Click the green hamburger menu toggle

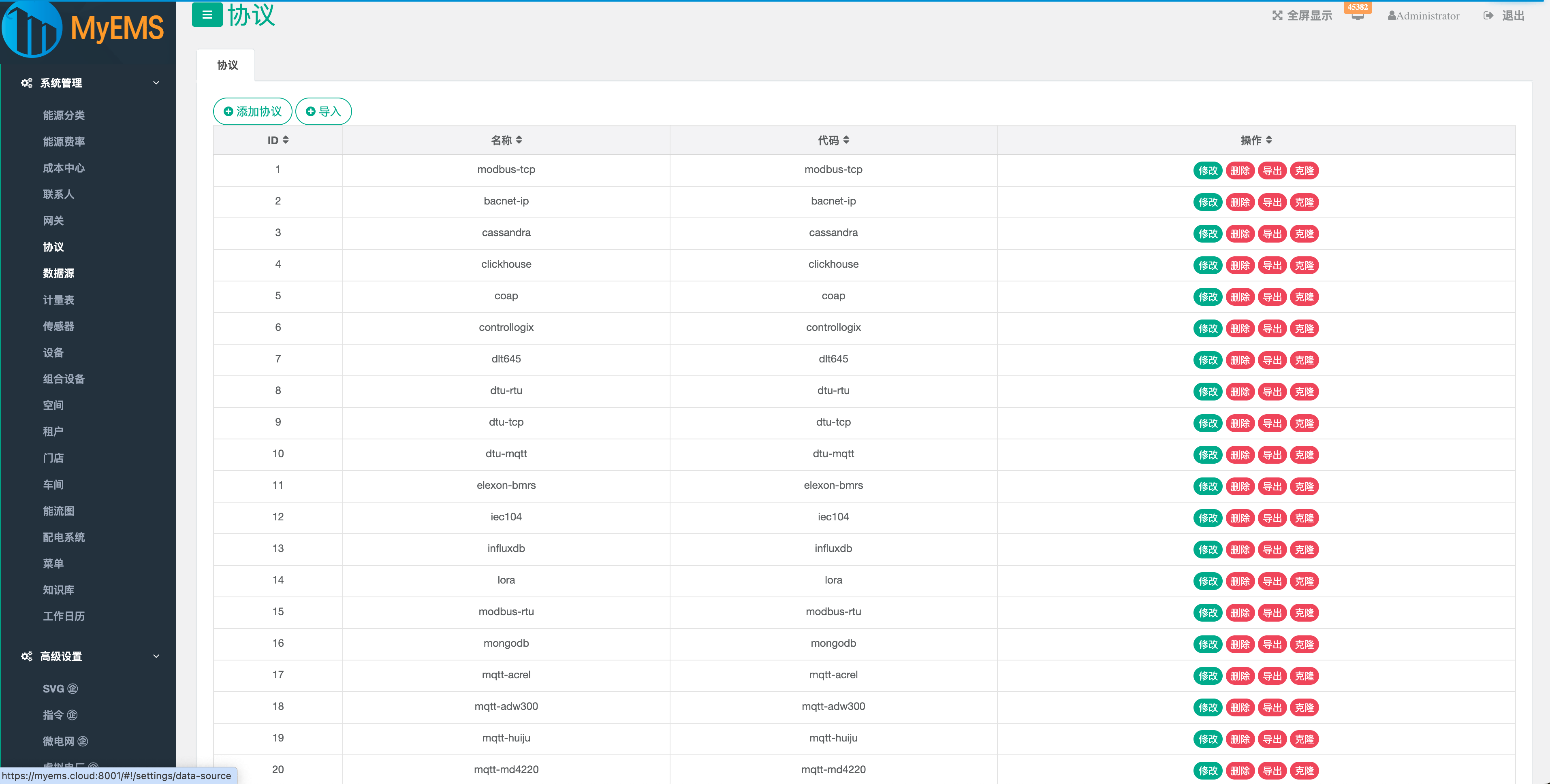207,15
